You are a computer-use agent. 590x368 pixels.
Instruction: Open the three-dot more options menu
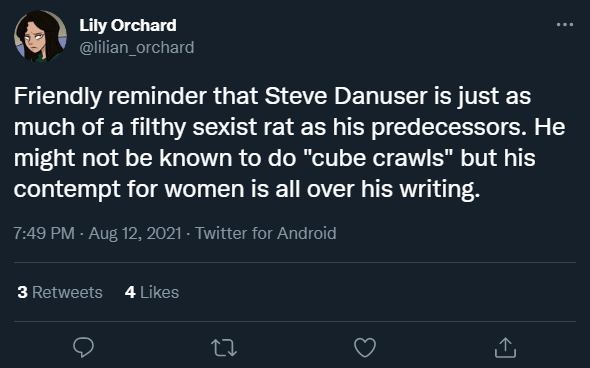pyautogui.click(x=565, y=25)
